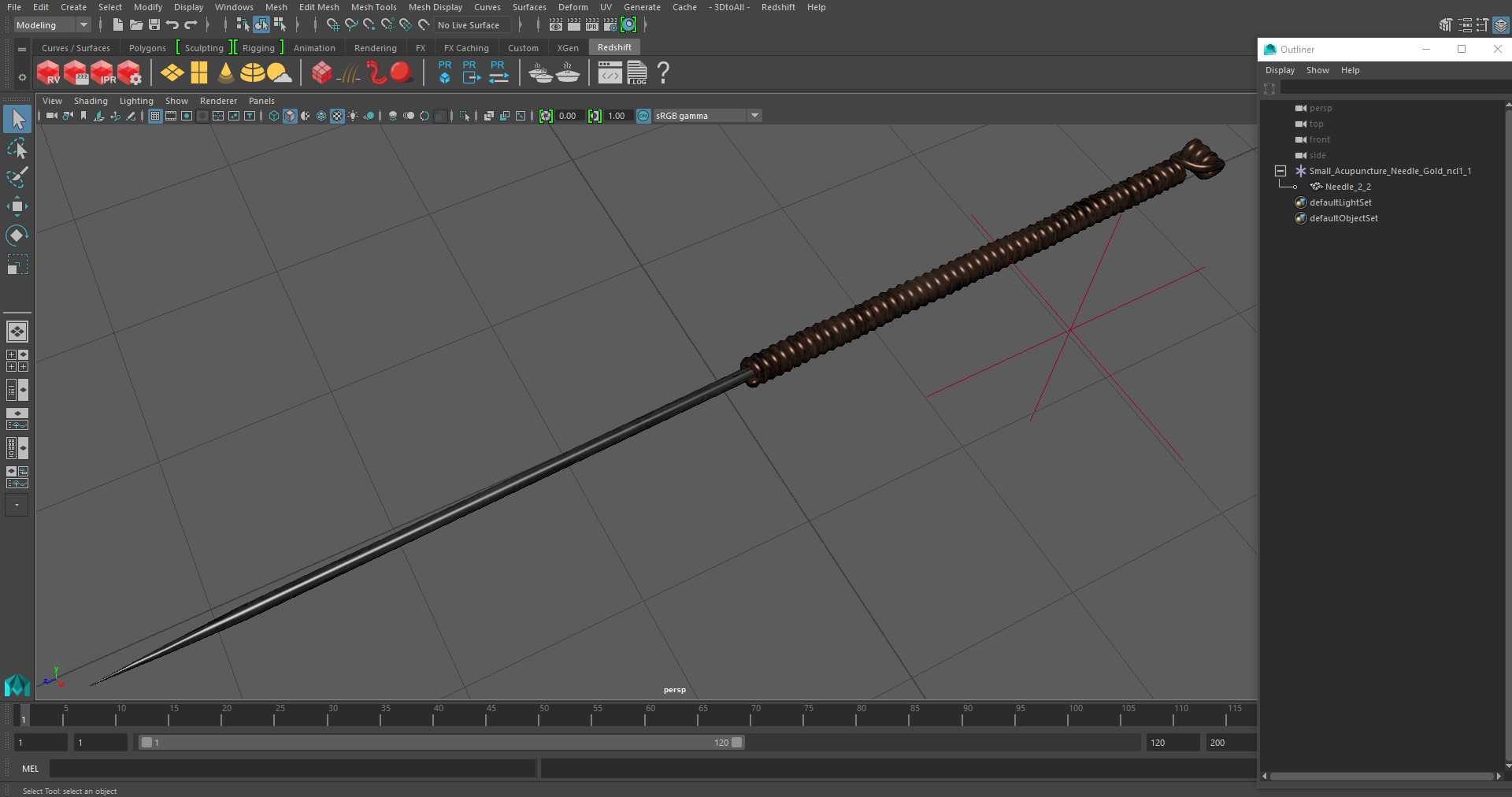Collapse Small_Acupuncture_Needle_Gold_ncl1_1 in Outliner
This screenshot has width=1512, height=797.
point(1280,171)
